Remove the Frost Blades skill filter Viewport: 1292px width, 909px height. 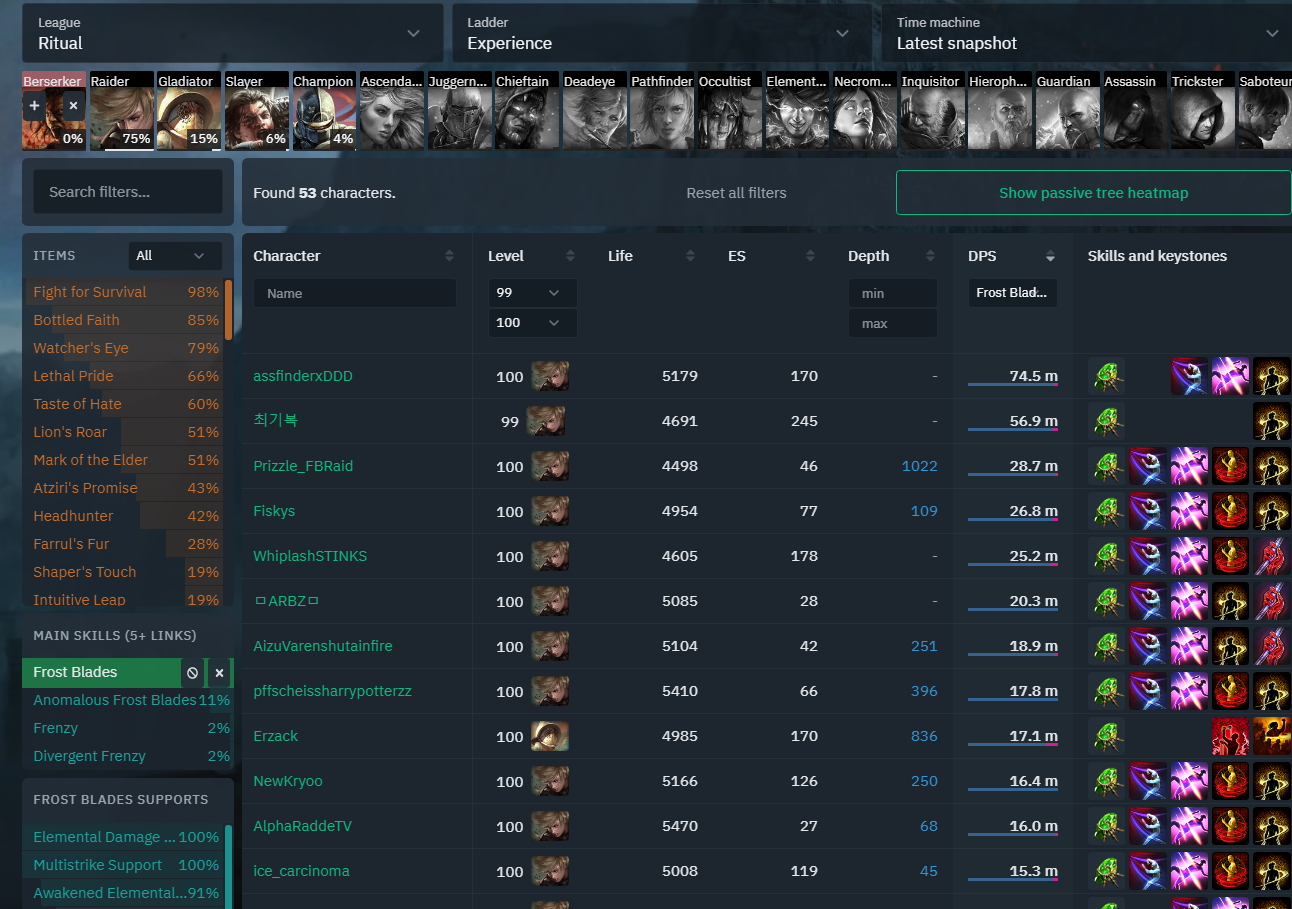pos(219,673)
